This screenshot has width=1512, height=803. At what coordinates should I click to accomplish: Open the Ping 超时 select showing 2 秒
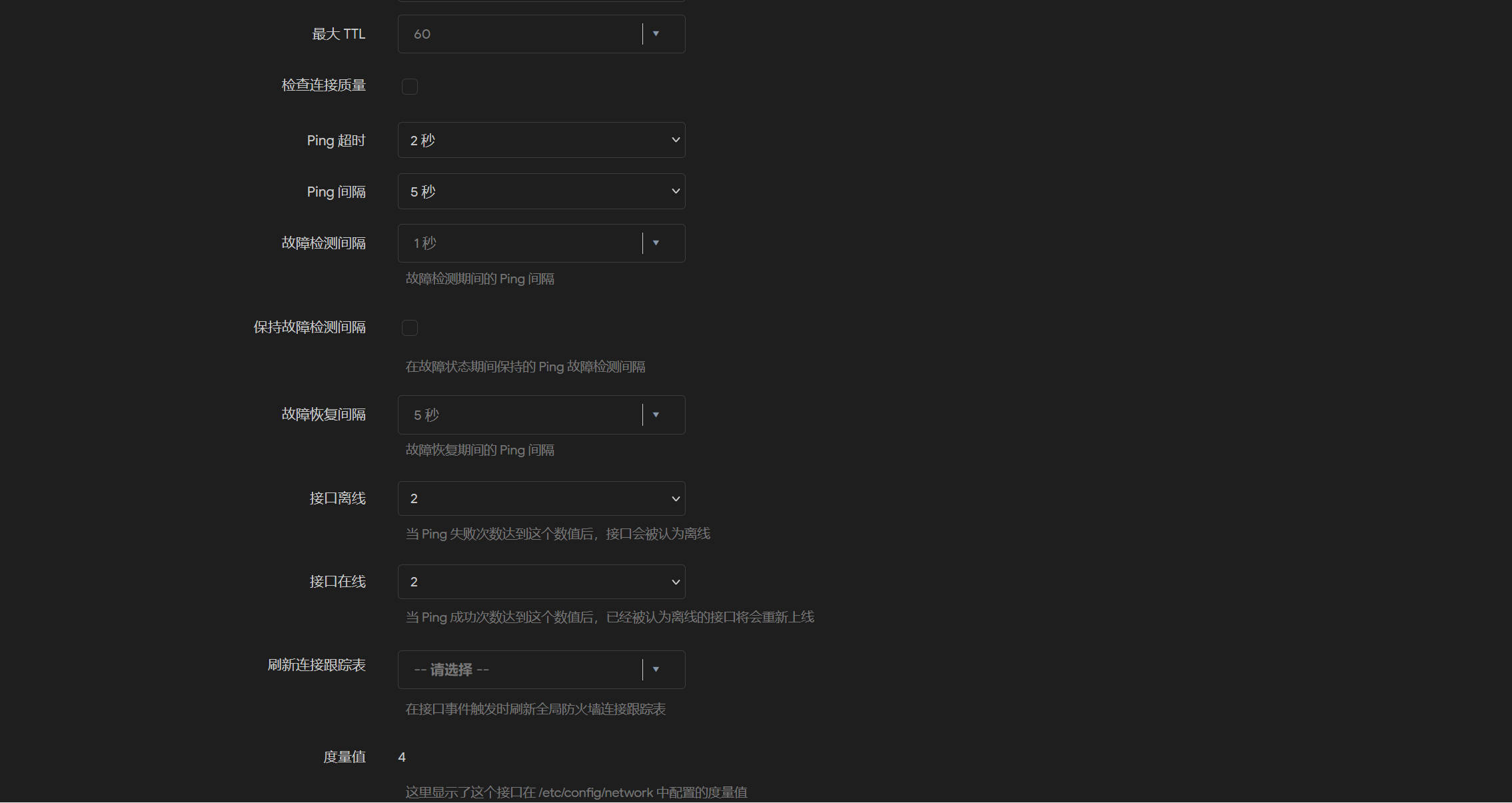(x=541, y=140)
